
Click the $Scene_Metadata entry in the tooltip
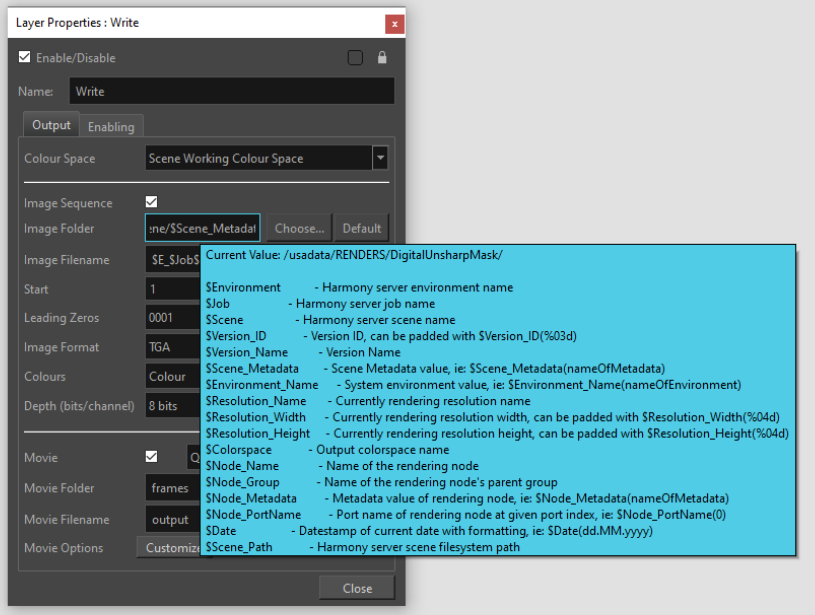pos(436,369)
